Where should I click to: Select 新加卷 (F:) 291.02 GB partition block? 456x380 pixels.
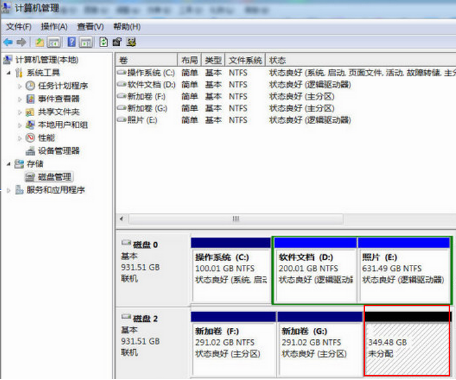pos(233,343)
